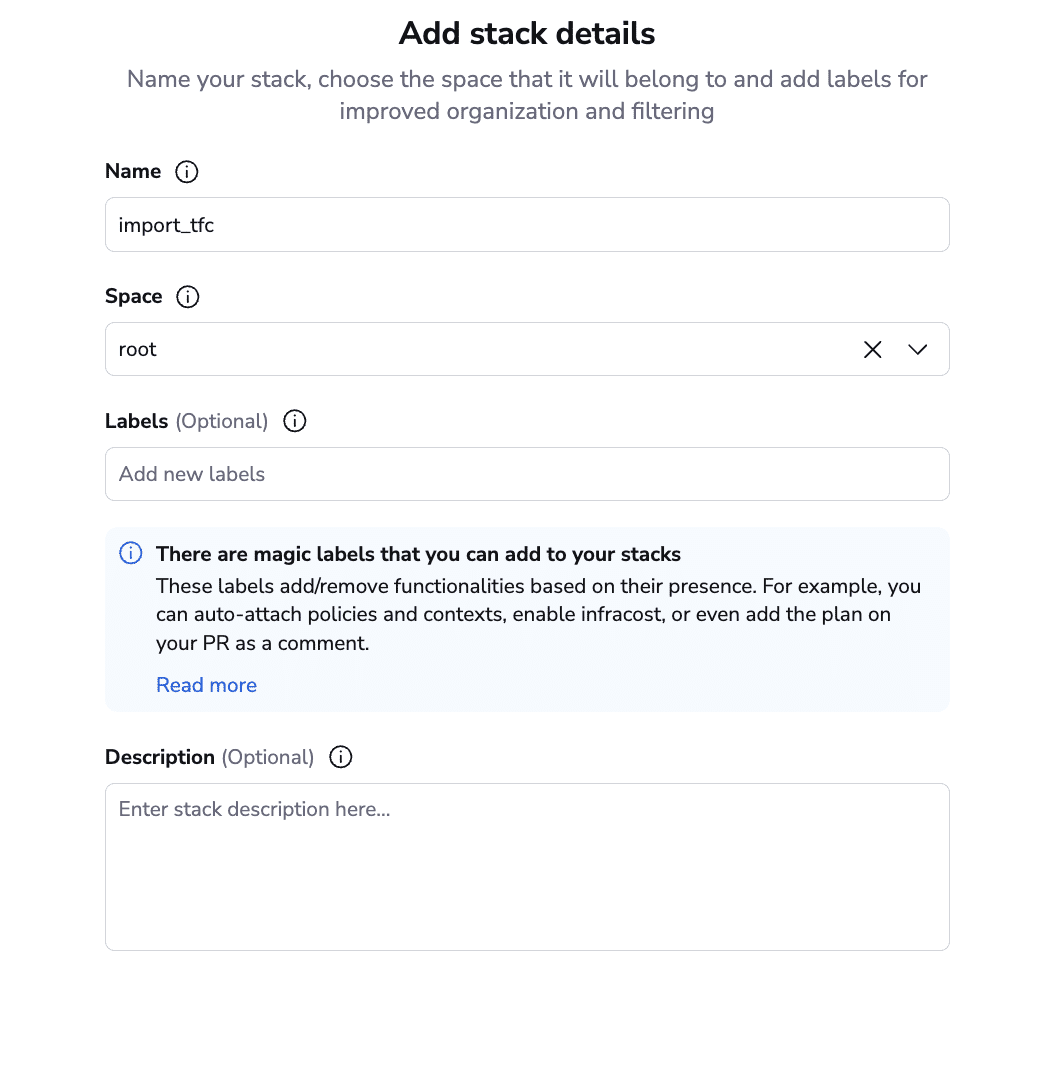Click the Add stack details heading
Viewport: 1038px width, 1082px height.
point(527,34)
